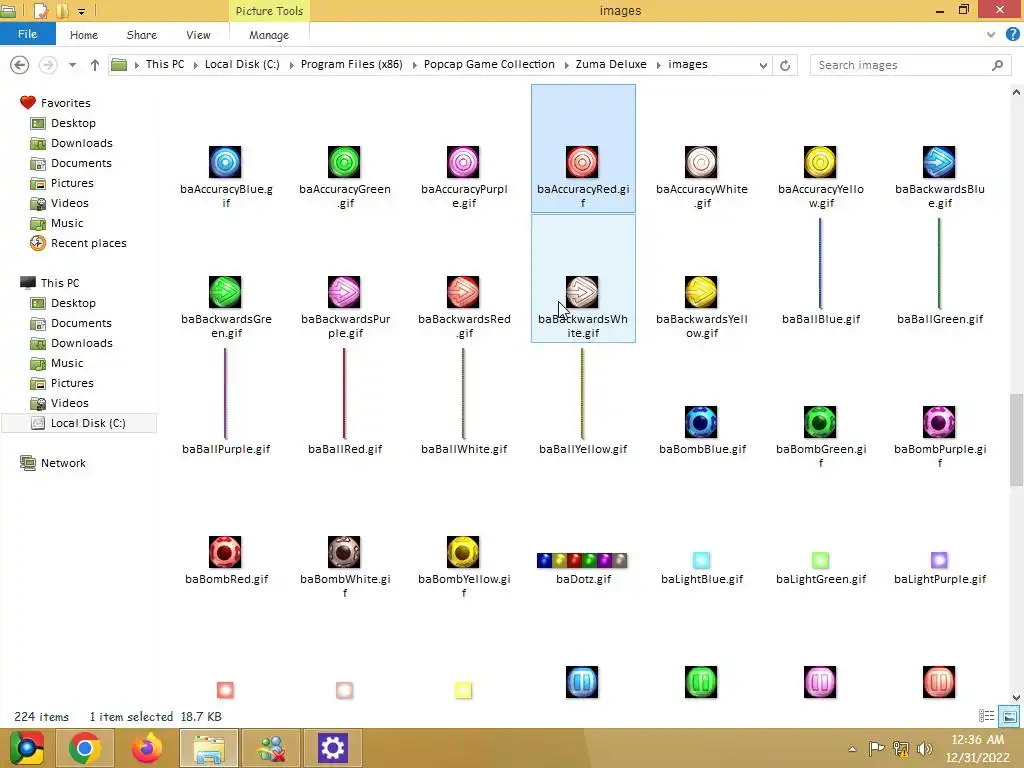Jump to the Program Files (x86) breadcrumb
This screenshot has height=768, width=1024.
(351, 64)
